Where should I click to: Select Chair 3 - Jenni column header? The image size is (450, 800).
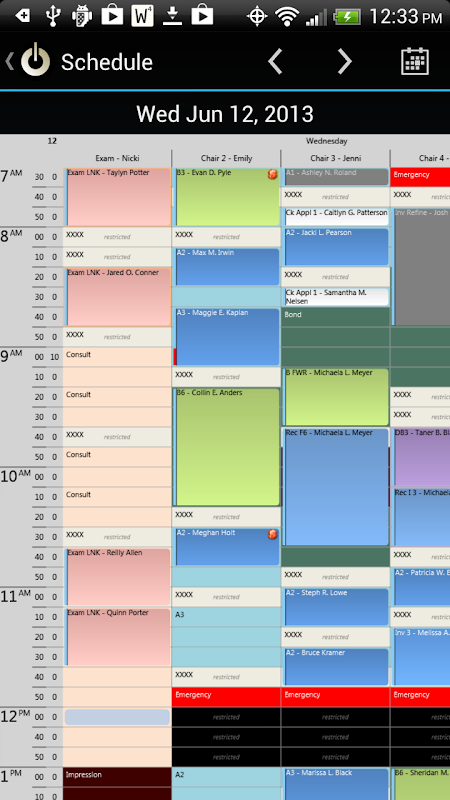[335, 158]
